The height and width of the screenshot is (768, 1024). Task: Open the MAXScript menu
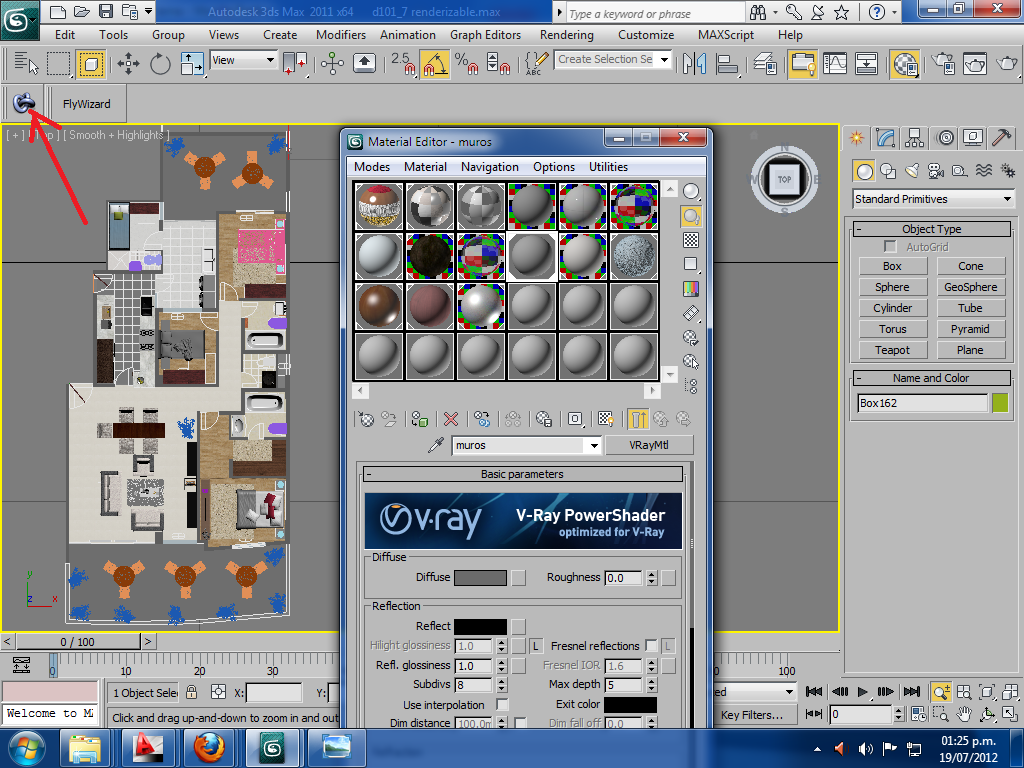coord(726,35)
